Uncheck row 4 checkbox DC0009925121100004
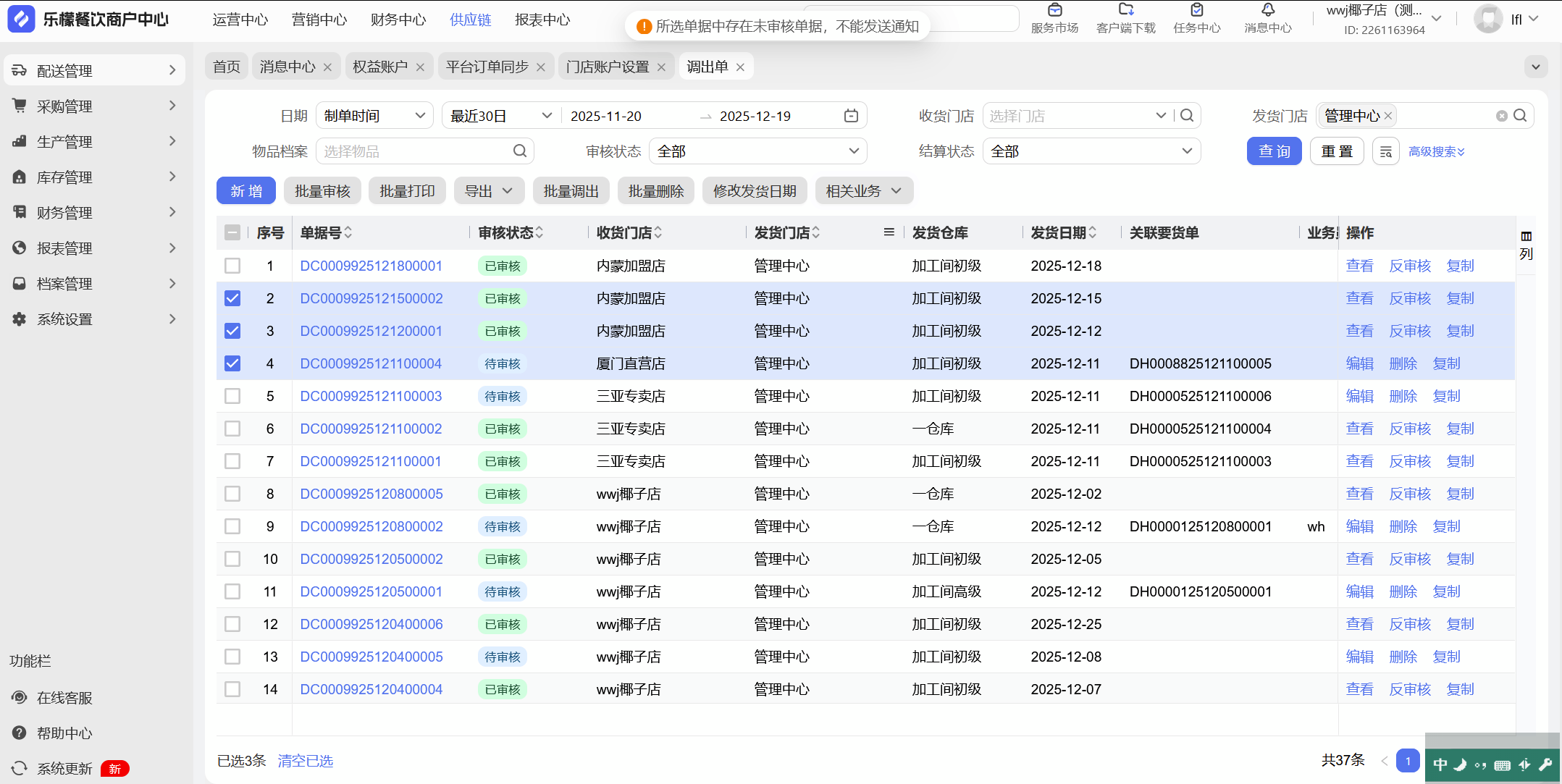This screenshot has width=1562, height=784. pos(232,363)
